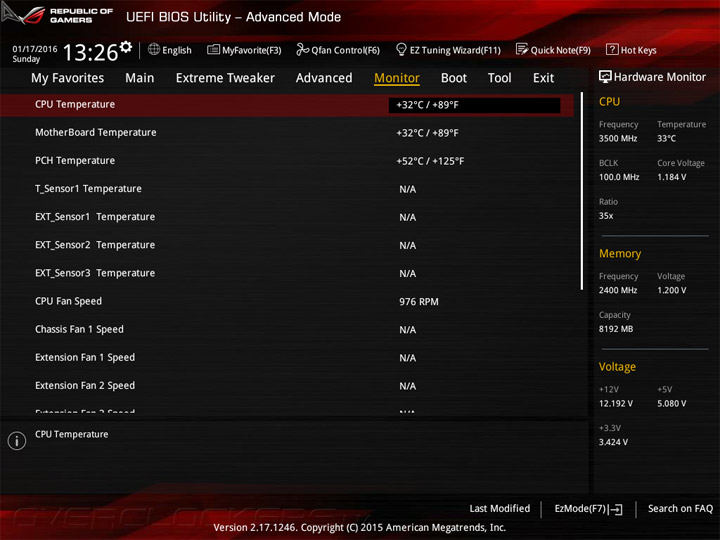
Task: Click the 8192 MB capacity value
Action: (616, 329)
